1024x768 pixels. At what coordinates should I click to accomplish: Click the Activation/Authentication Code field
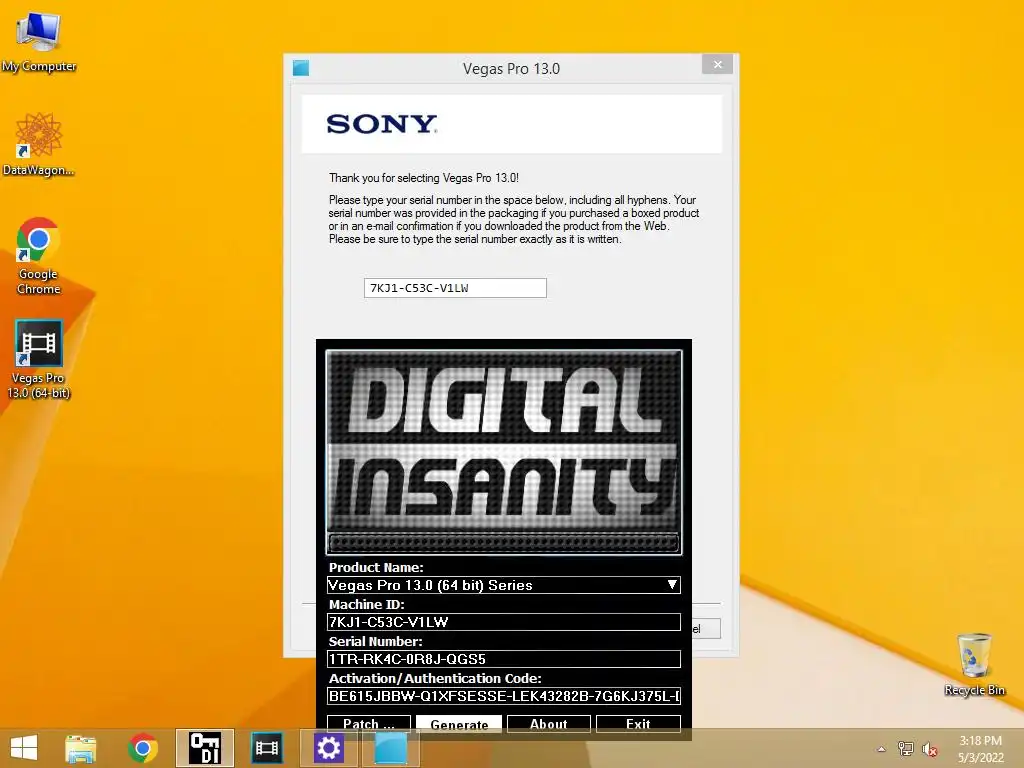click(x=504, y=696)
